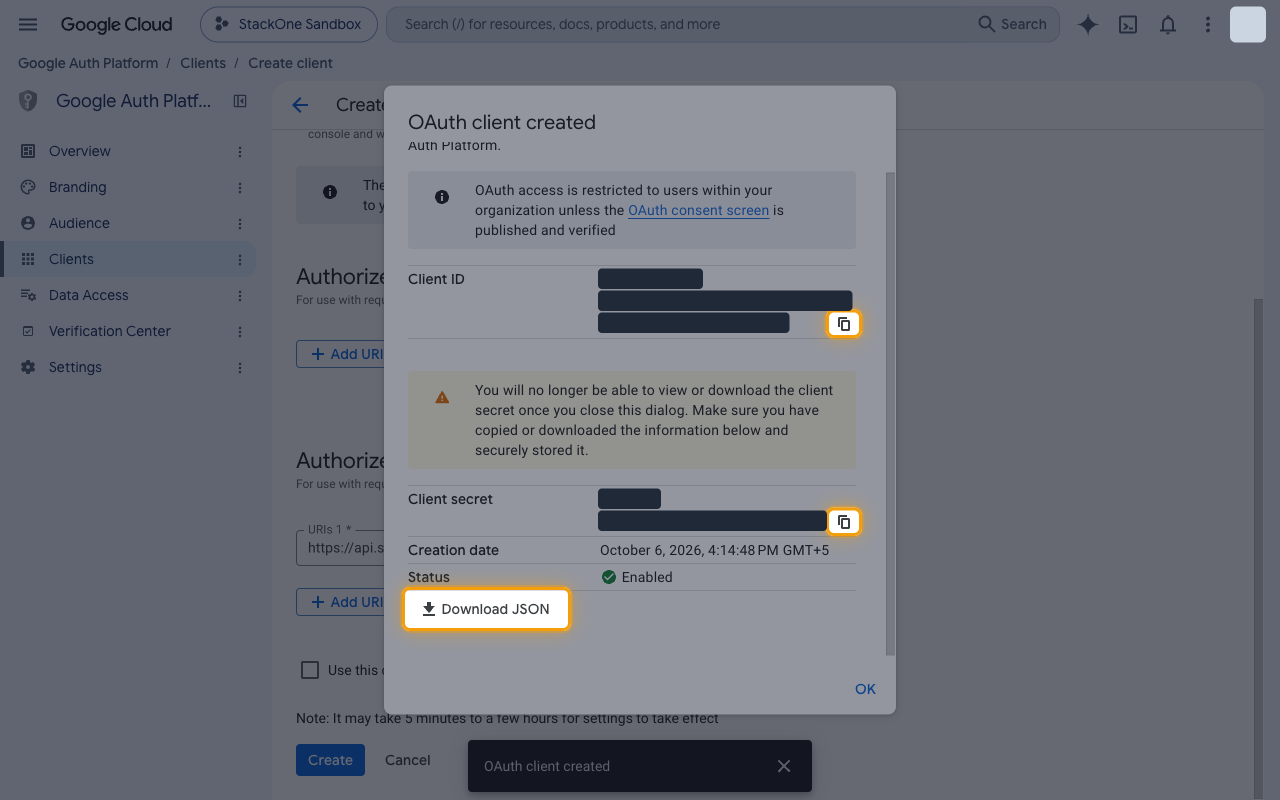1280x800 pixels.
Task: Open the Clients section
Action: point(128,259)
